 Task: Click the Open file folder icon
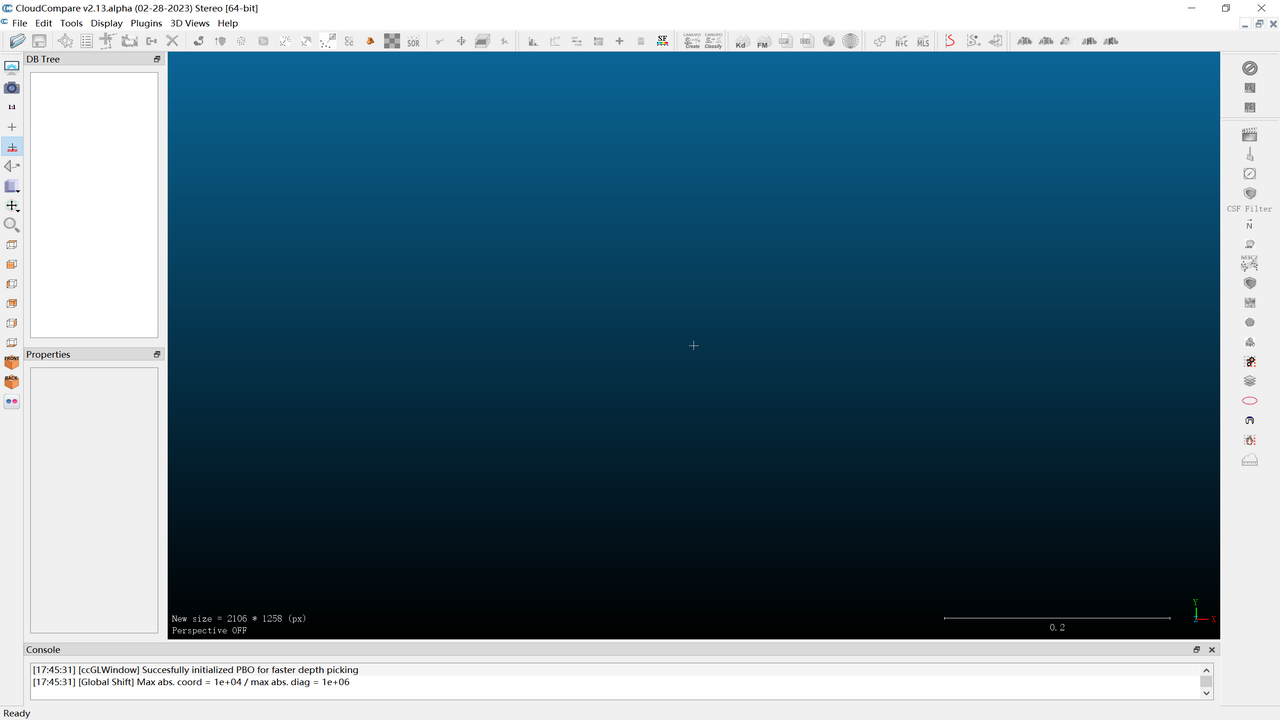[x=17, y=41]
